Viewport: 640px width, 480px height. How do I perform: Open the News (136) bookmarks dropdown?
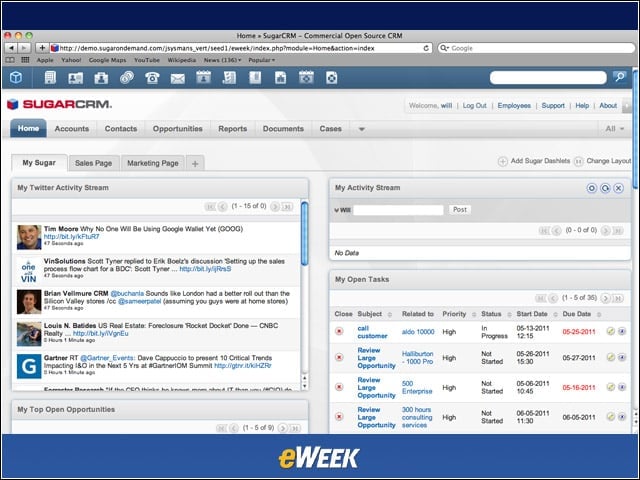pos(222,60)
